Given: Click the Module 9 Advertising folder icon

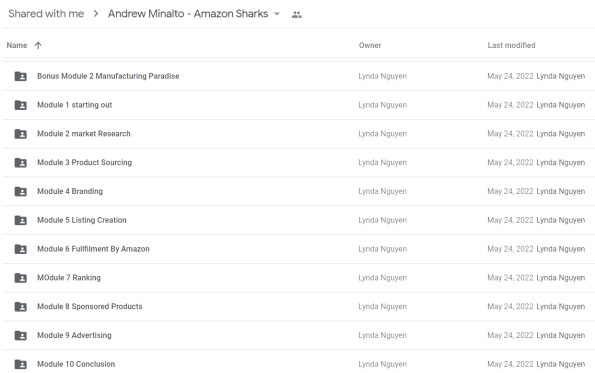Looking at the screenshot, I should (x=20, y=336).
